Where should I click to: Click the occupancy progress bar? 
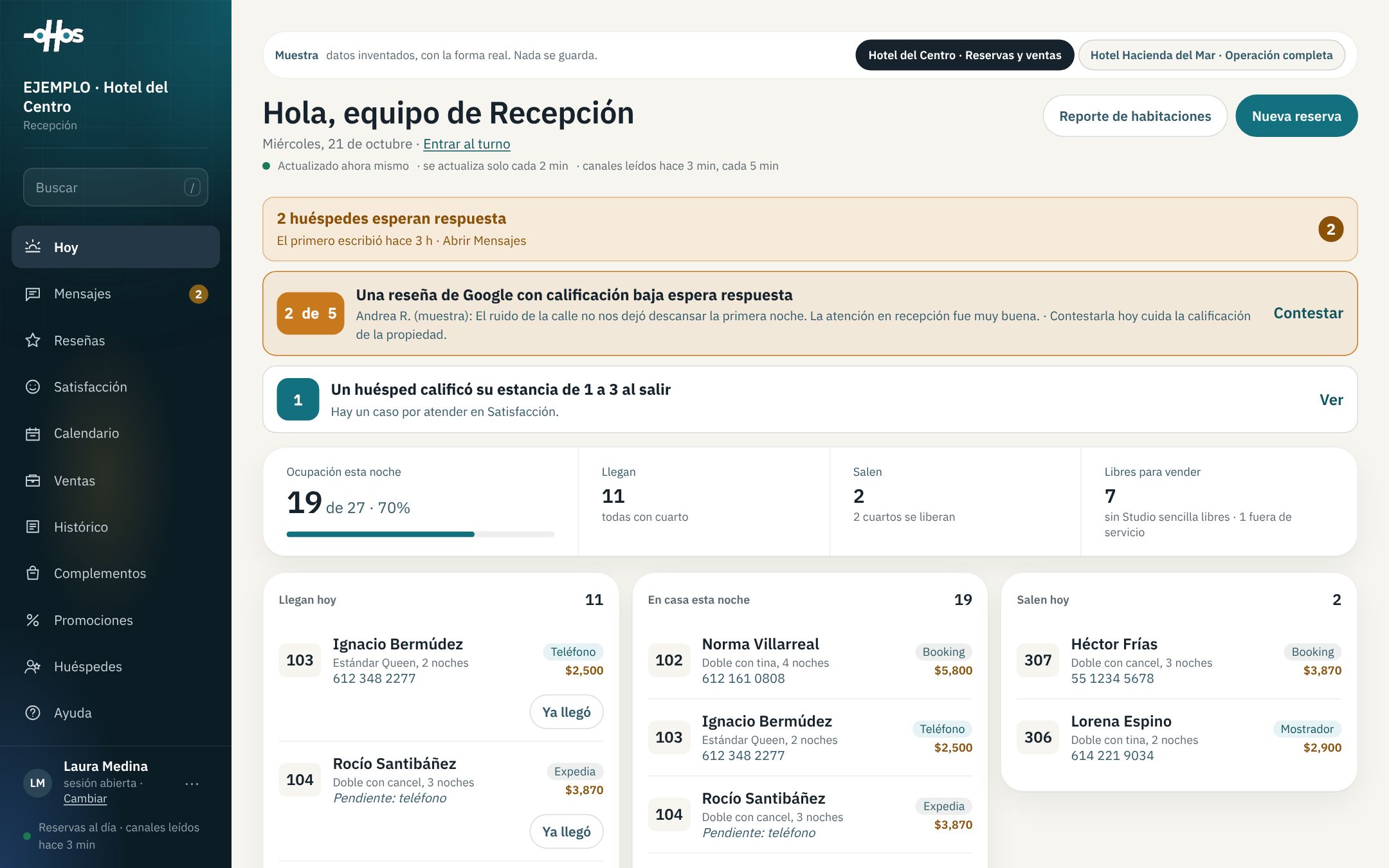click(421, 534)
